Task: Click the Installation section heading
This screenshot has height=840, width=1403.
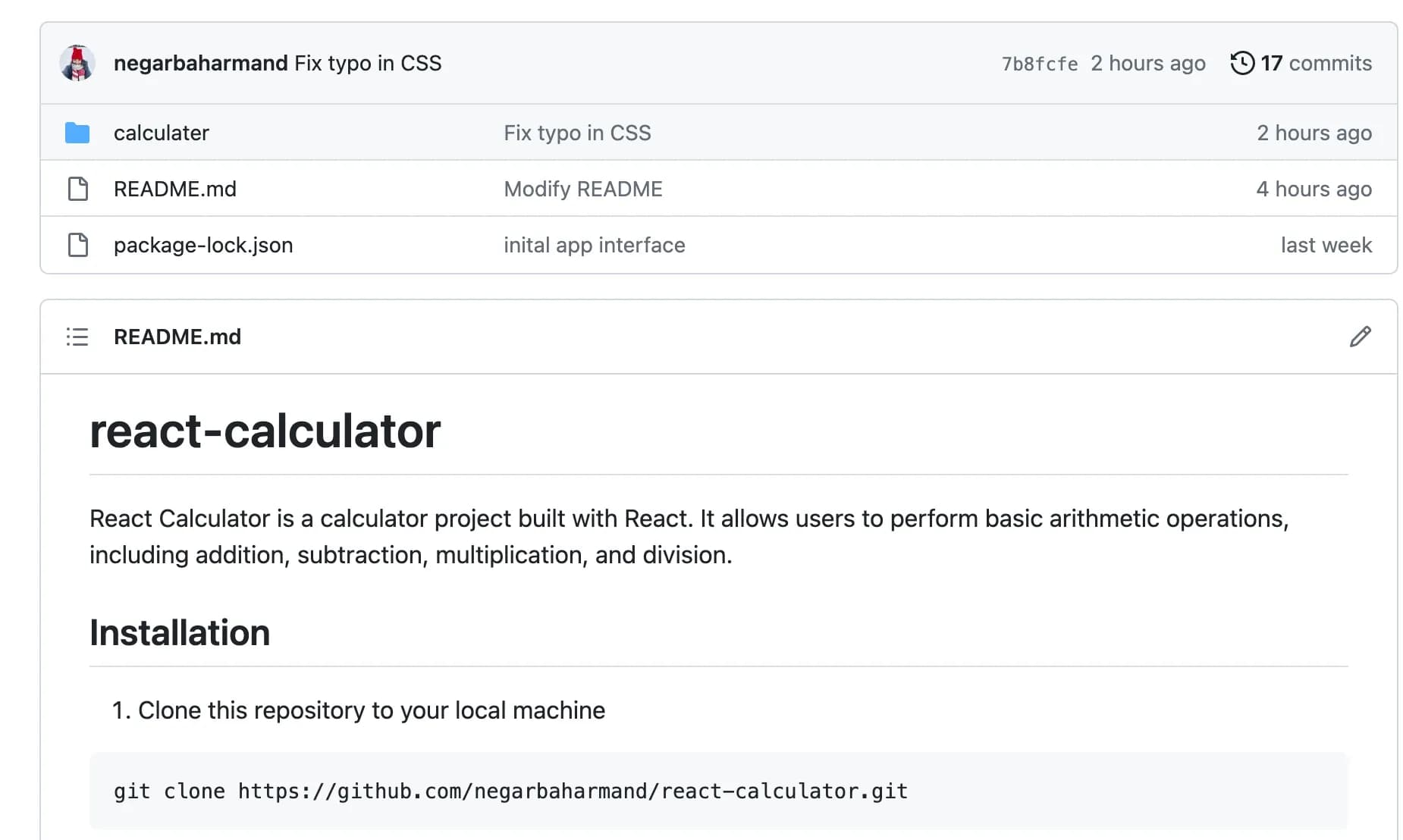Action: 179,632
